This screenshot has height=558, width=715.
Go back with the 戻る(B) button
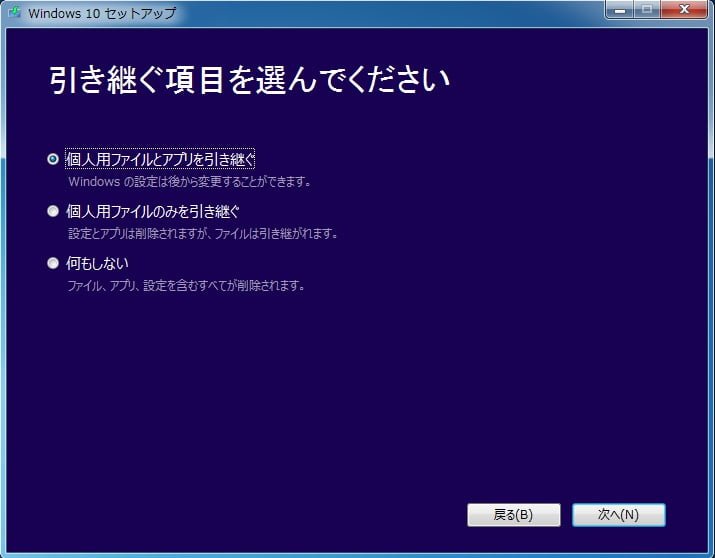click(x=513, y=515)
